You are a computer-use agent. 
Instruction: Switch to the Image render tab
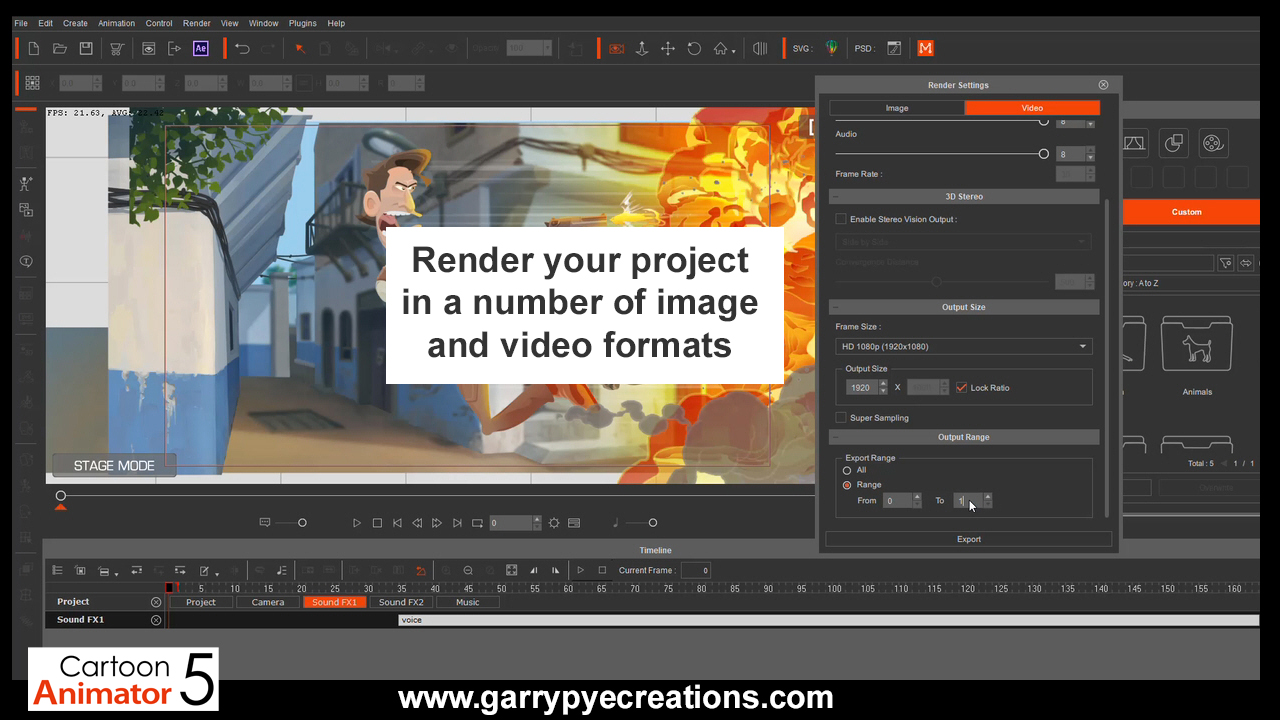click(x=897, y=108)
